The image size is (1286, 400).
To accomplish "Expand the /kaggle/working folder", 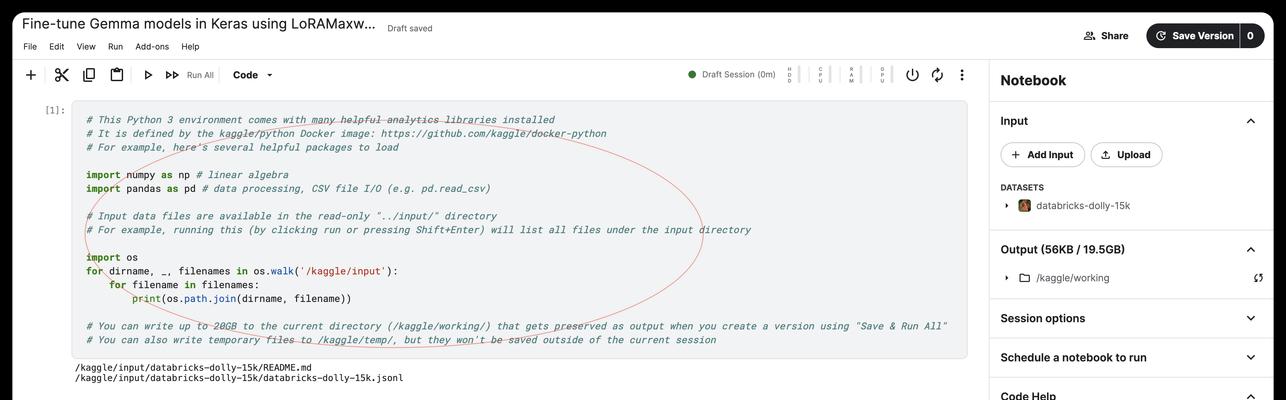I will [1006, 278].
